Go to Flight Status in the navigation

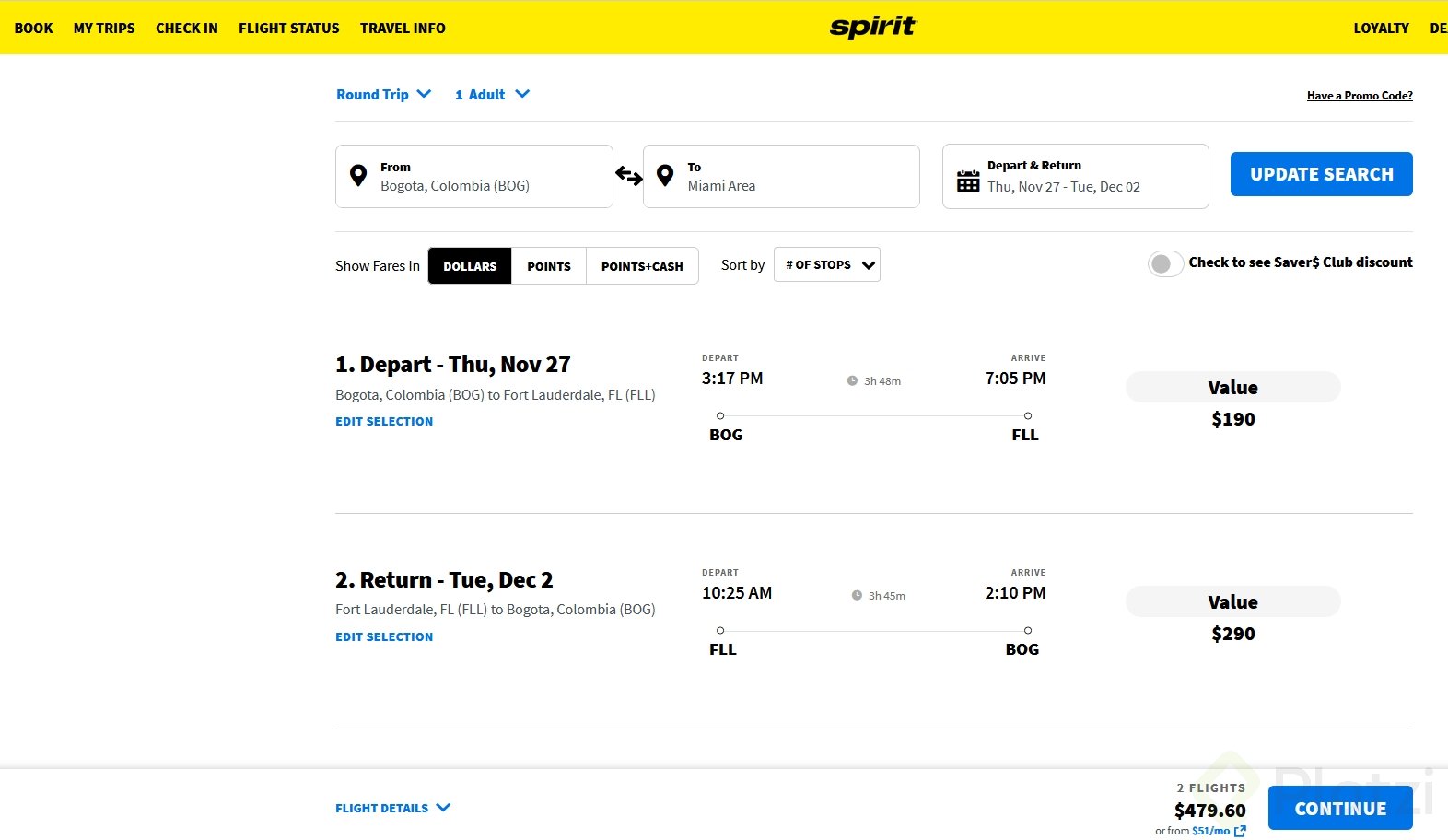click(x=289, y=28)
